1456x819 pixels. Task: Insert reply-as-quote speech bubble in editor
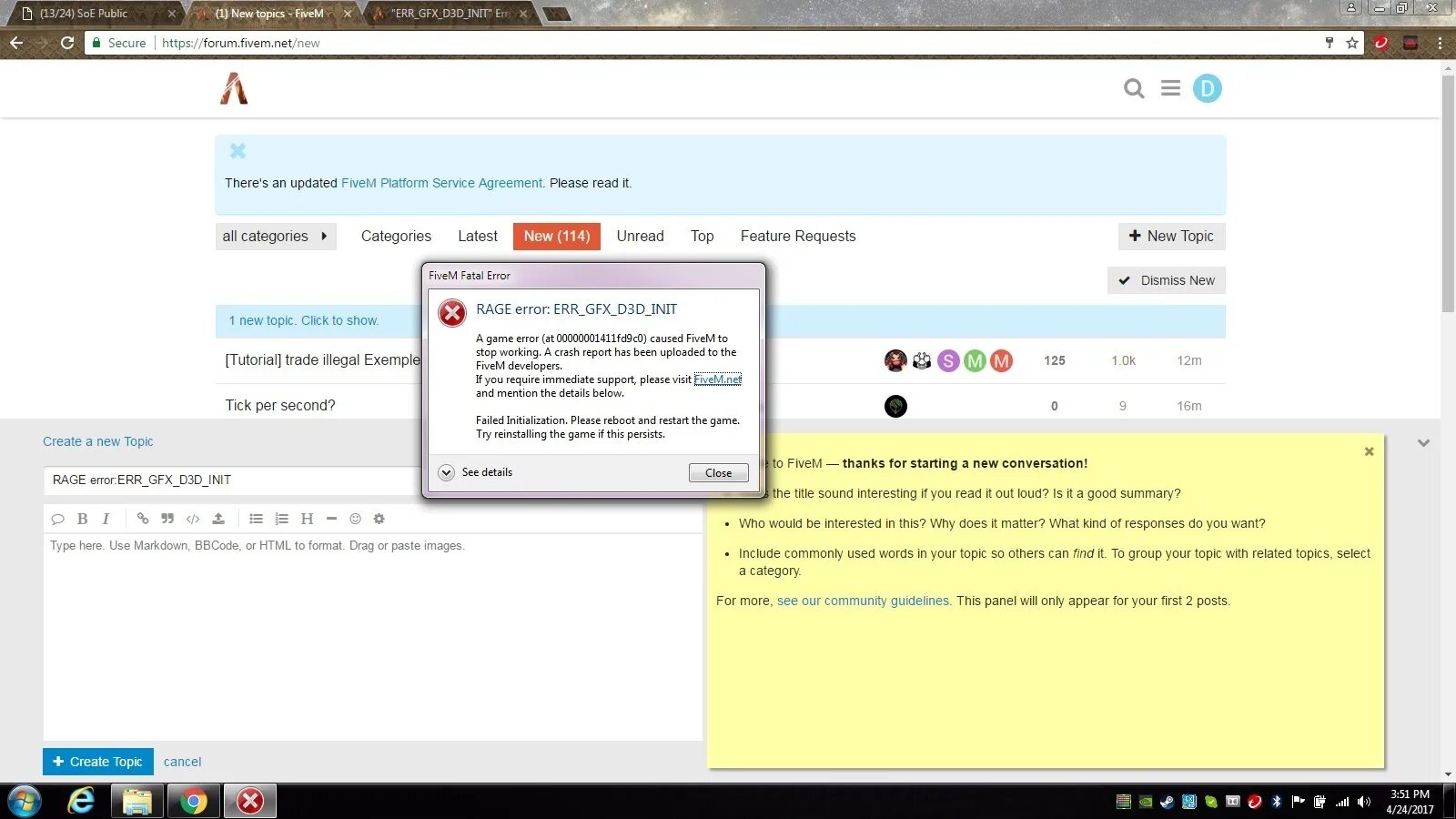point(58,519)
